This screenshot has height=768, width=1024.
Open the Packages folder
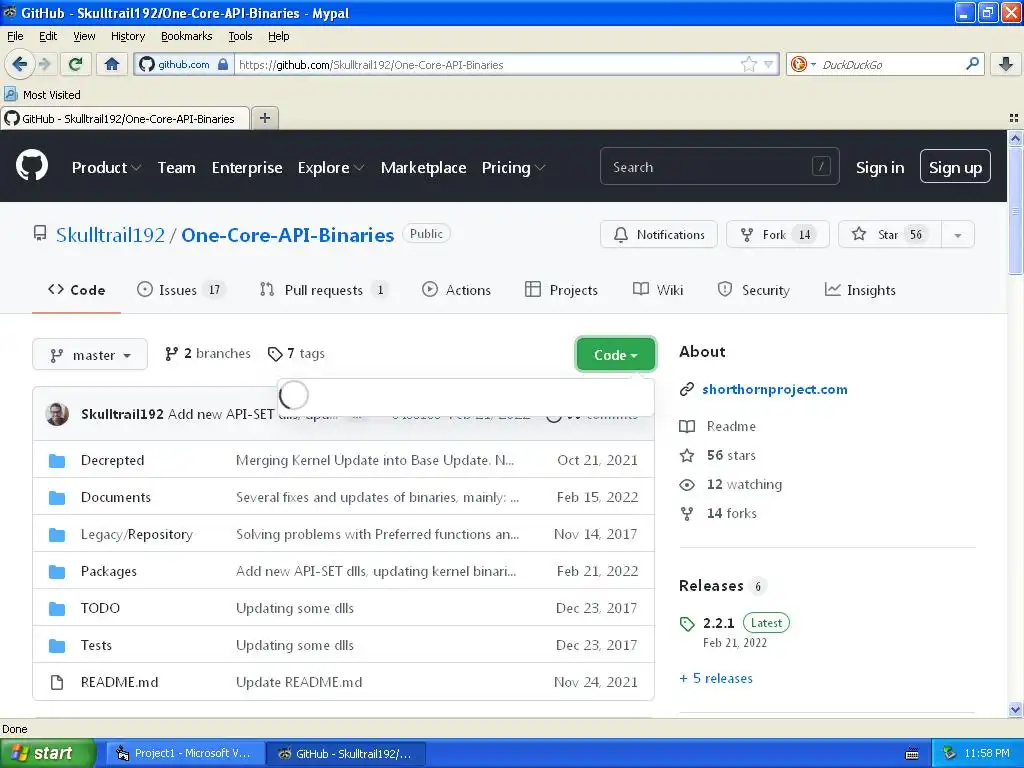pos(108,571)
